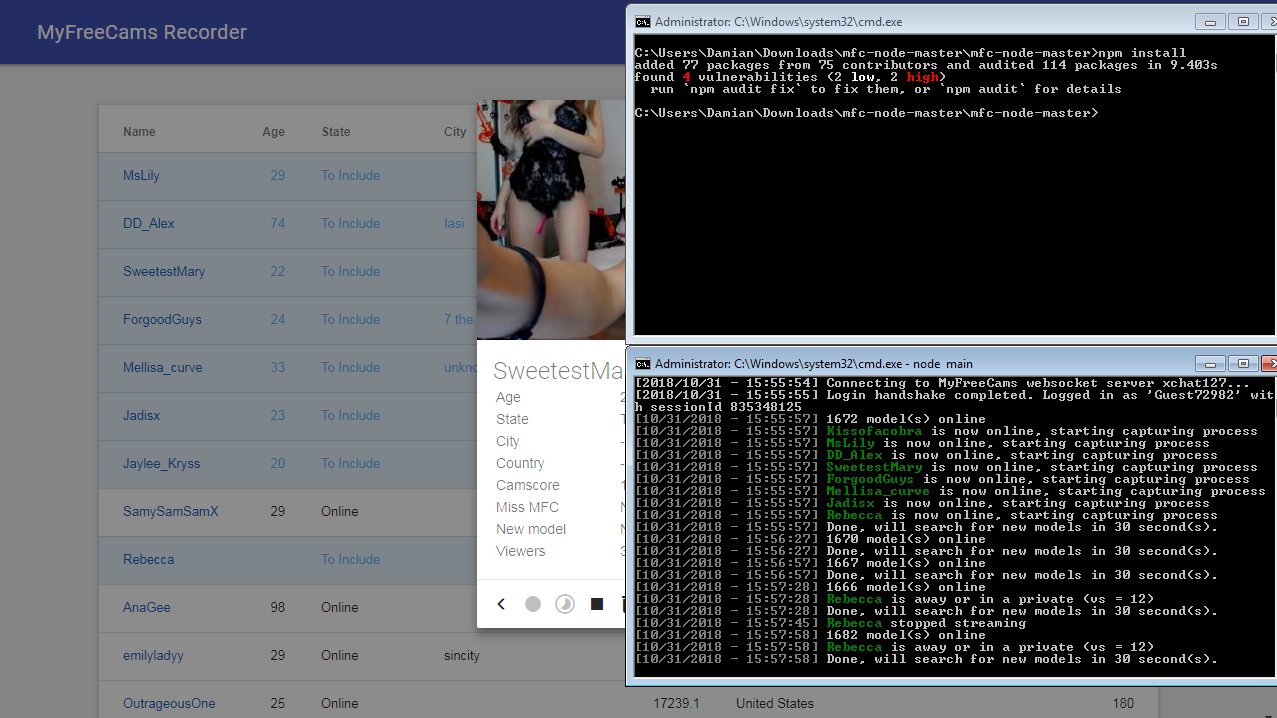The width and height of the screenshot is (1277, 718).
Task: Click the black stop square in popup
Action: 597,604
